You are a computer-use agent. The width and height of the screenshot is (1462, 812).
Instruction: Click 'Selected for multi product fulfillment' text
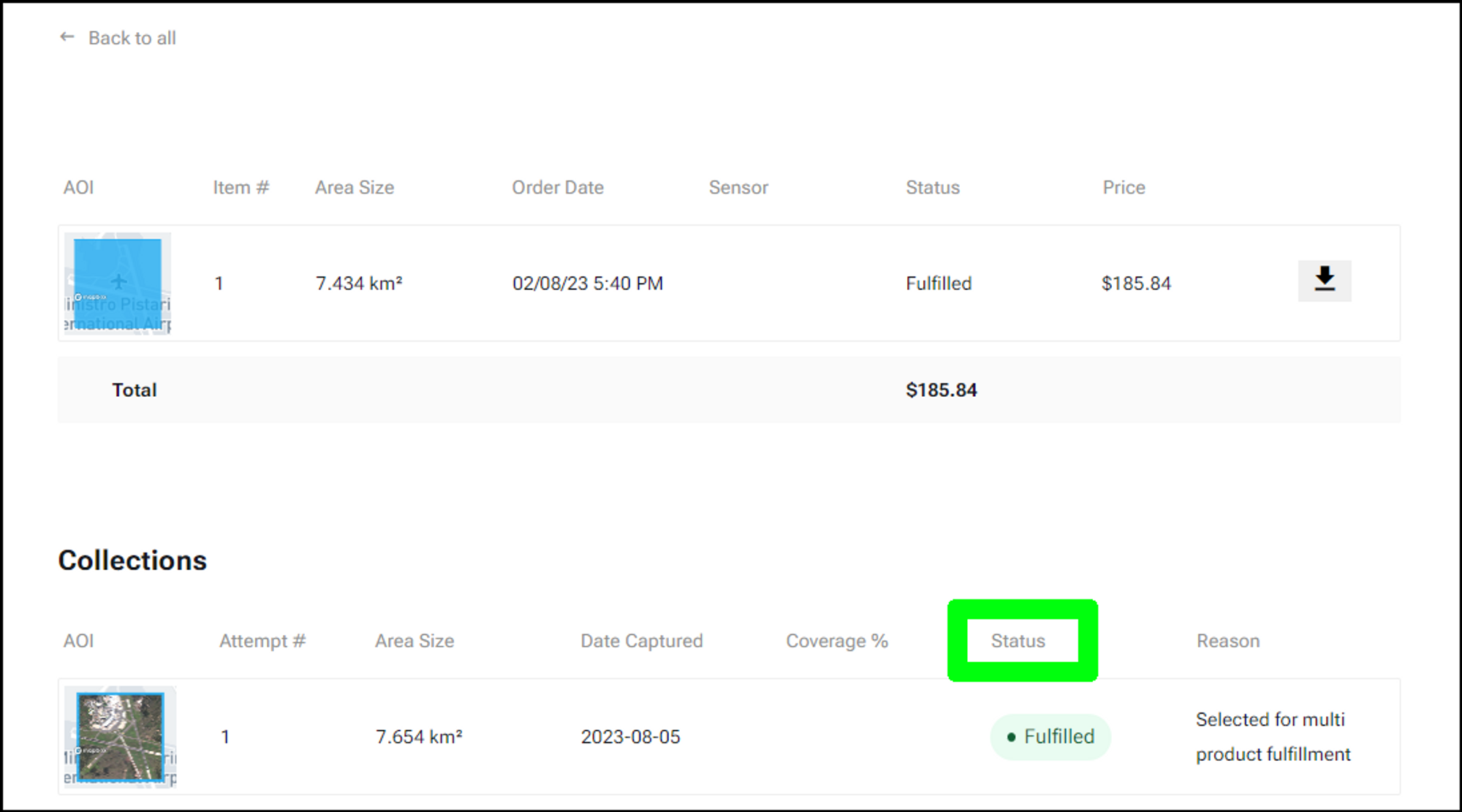click(1273, 737)
